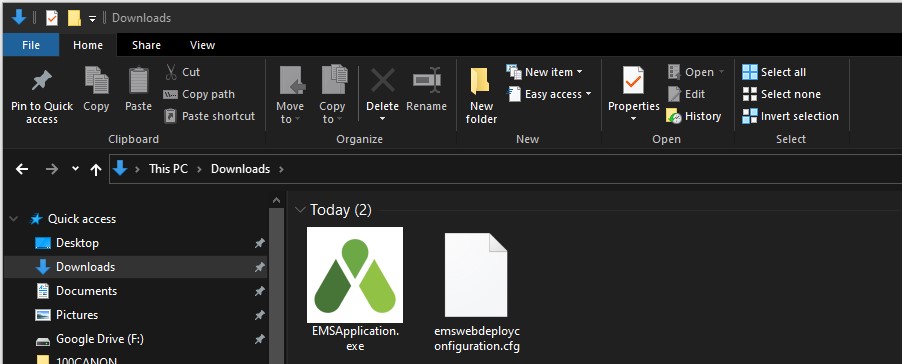Switch to the Share ribbon tab

(146, 45)
